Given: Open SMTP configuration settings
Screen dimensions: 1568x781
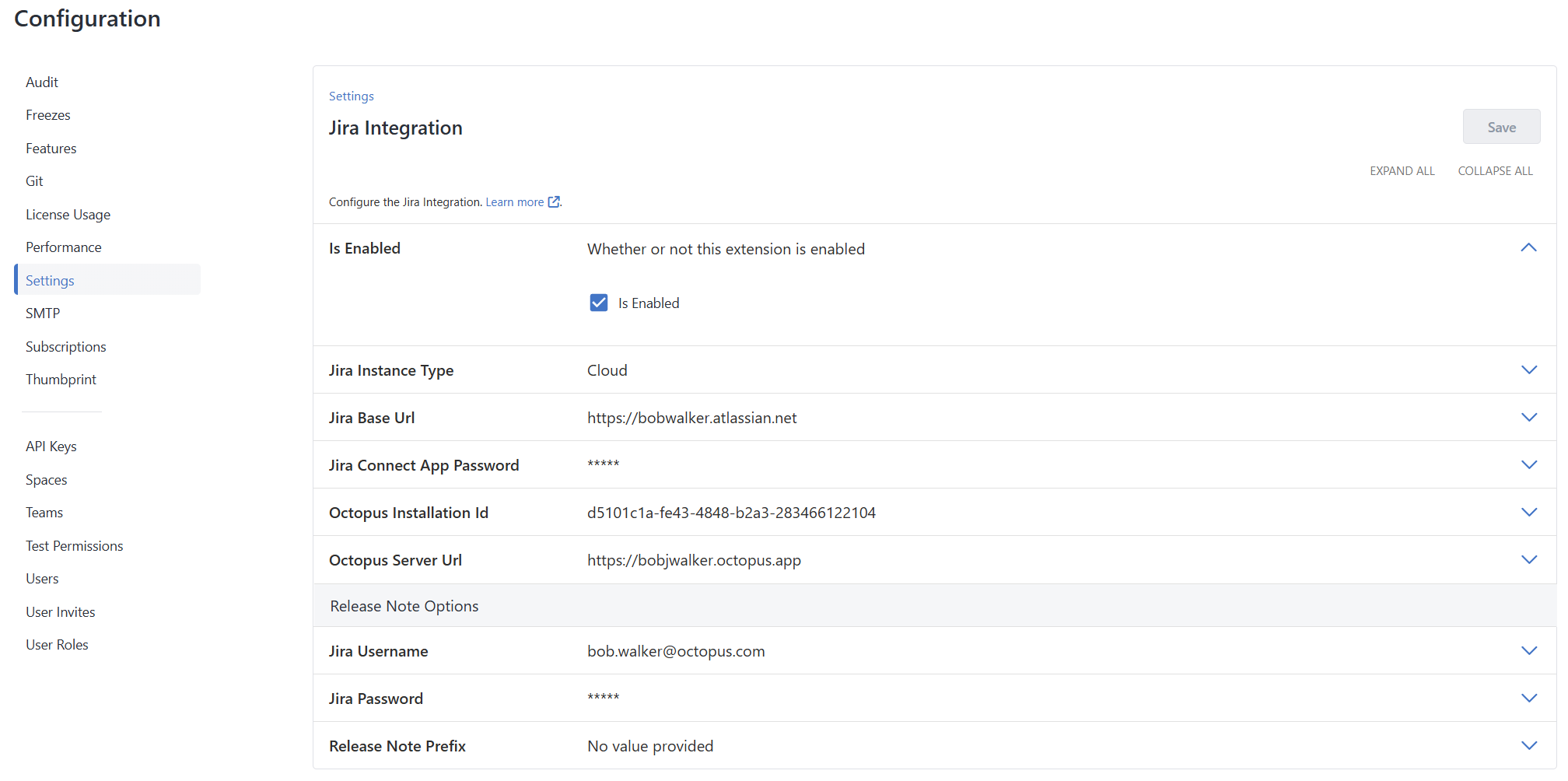Looking at the screenshot, I should click(43, 313).
